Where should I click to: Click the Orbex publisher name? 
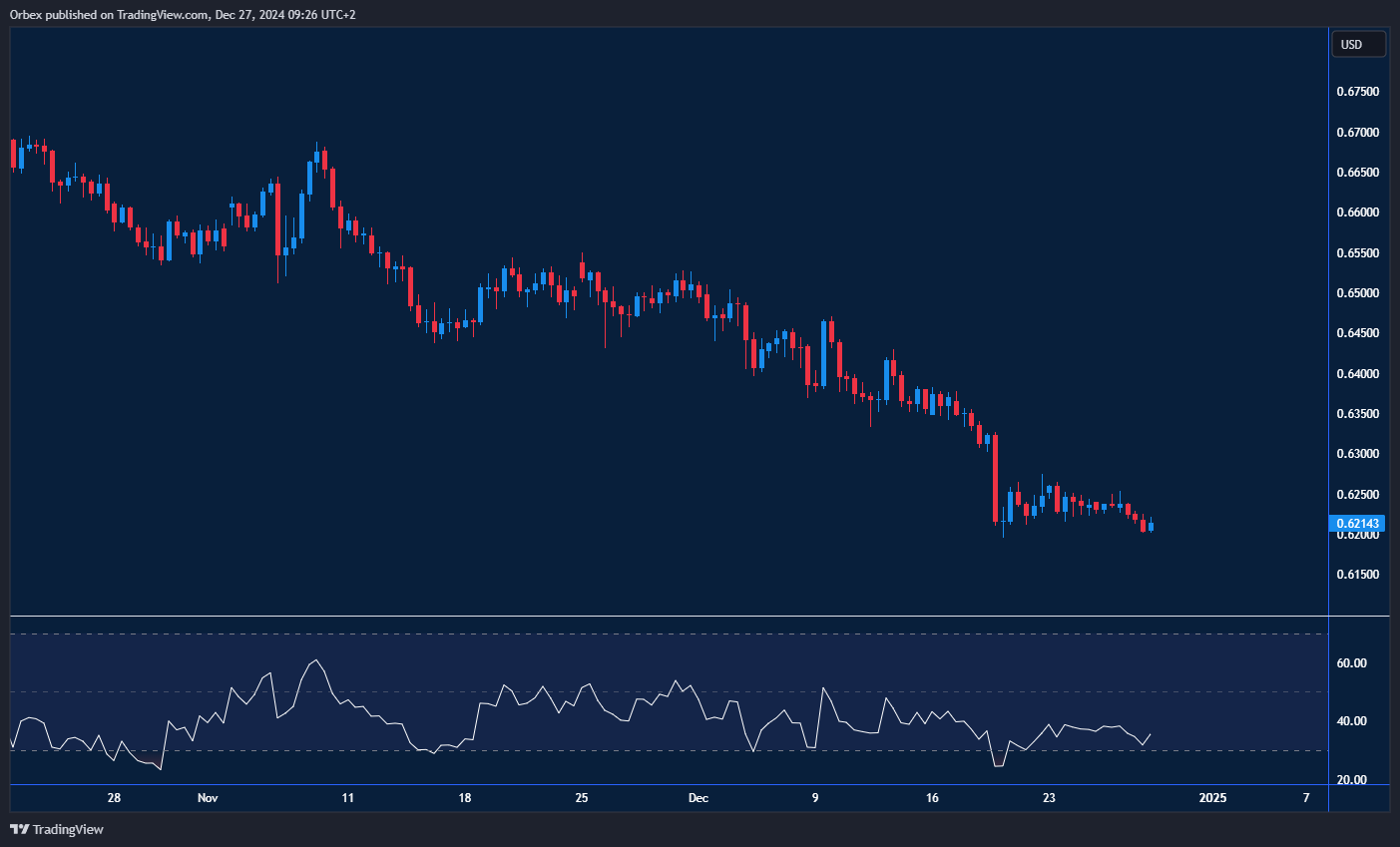[30, 15]
